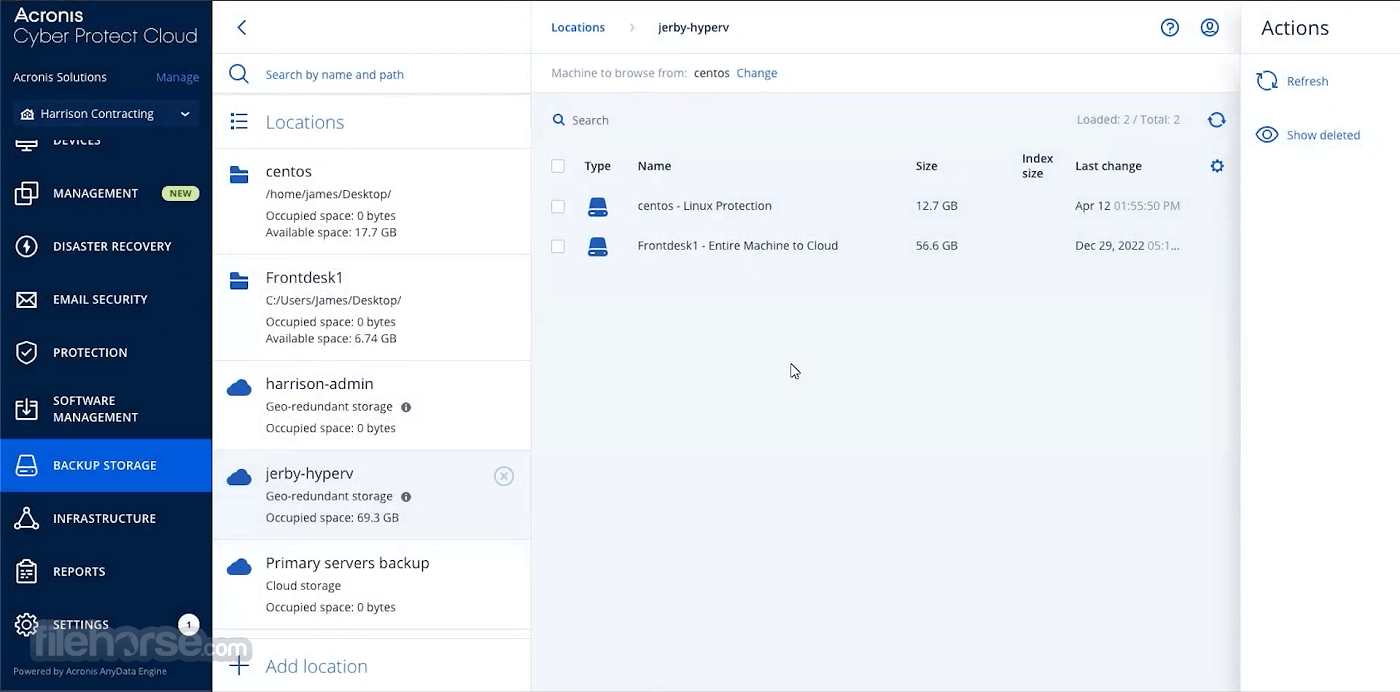Click the Add location plus icon

[x=239, y=666]
